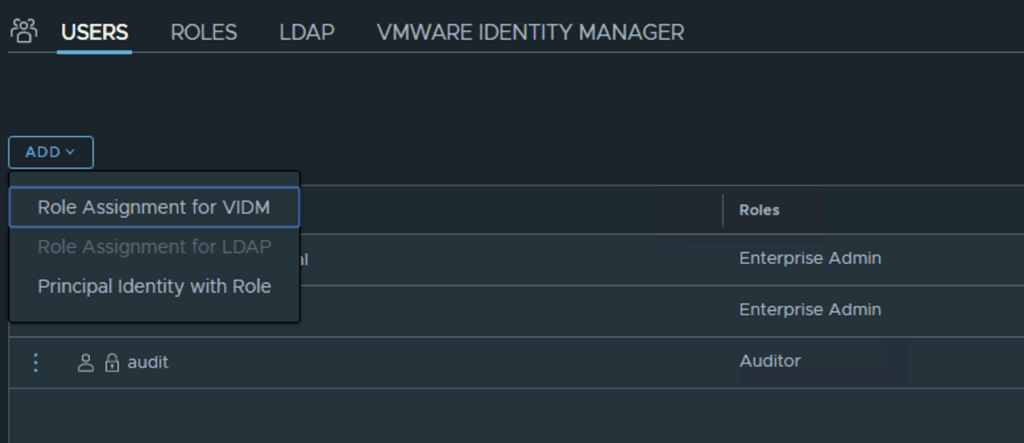Screen dimensions: 1024x443
Task: Click the users group icon beside the tabs
Action: 24,31
